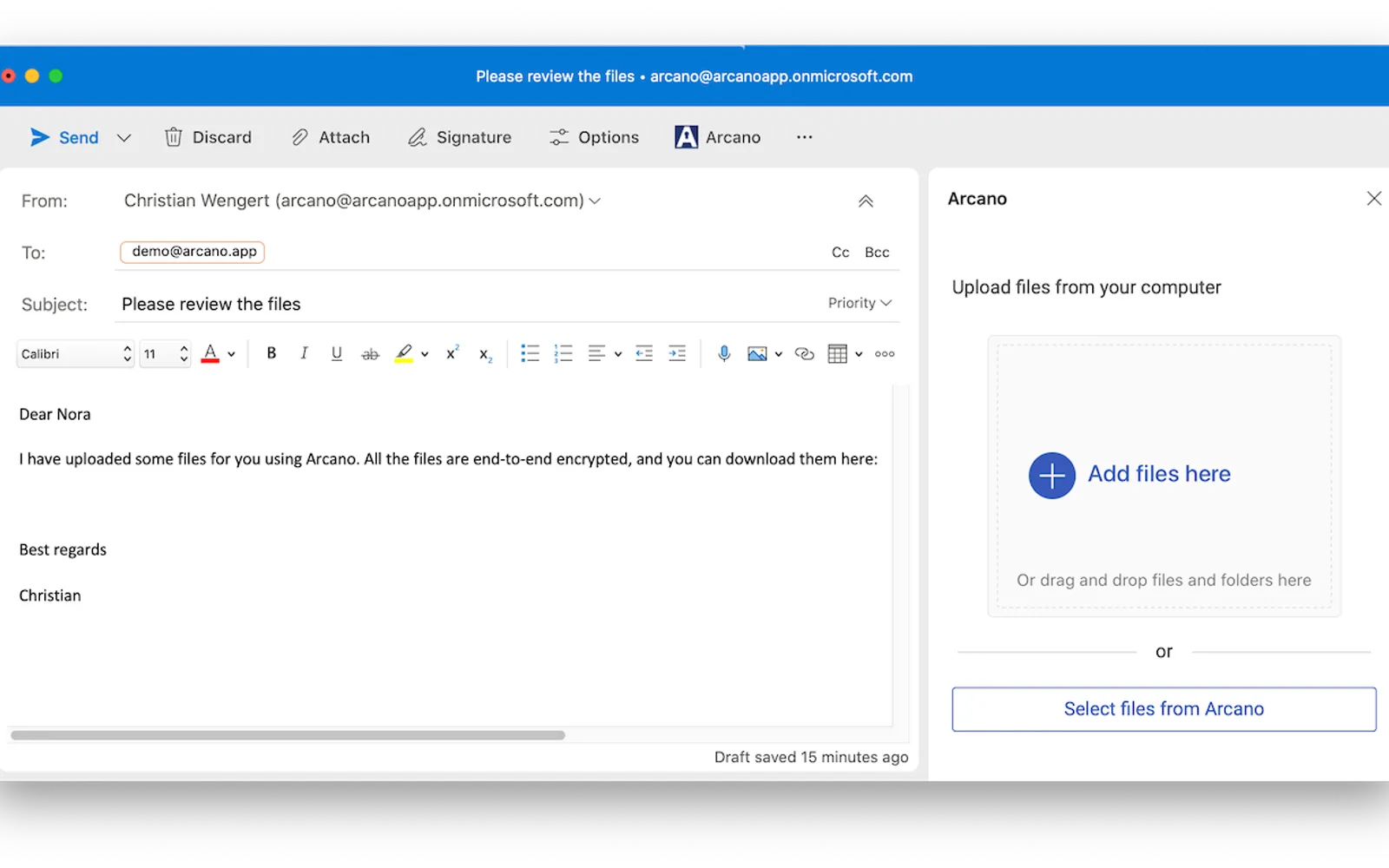Collapse the header fields with double chevron
1389x868 pixels.
click(866, 201)
